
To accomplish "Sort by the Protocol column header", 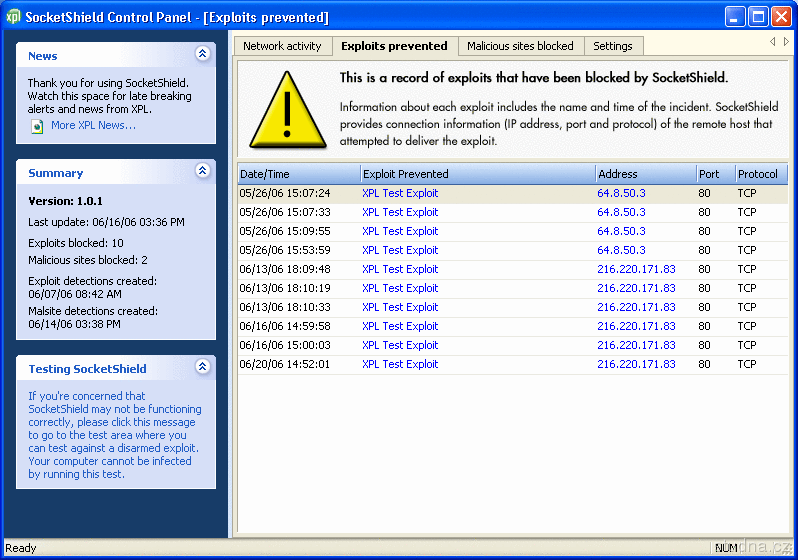I will click(760, 174).
